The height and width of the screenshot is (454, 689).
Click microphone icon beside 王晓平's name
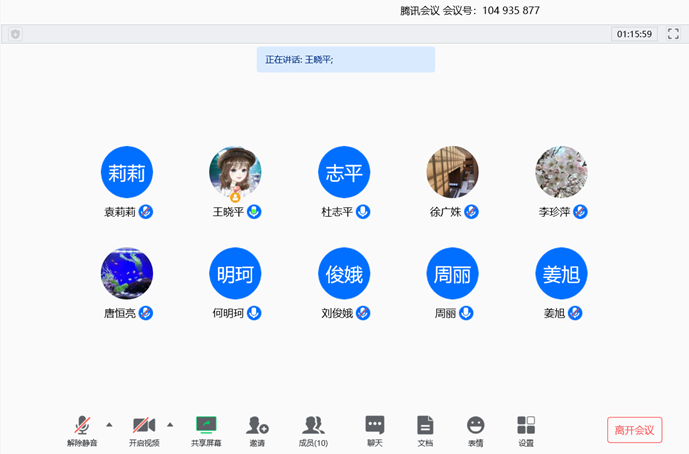[255, 212]
